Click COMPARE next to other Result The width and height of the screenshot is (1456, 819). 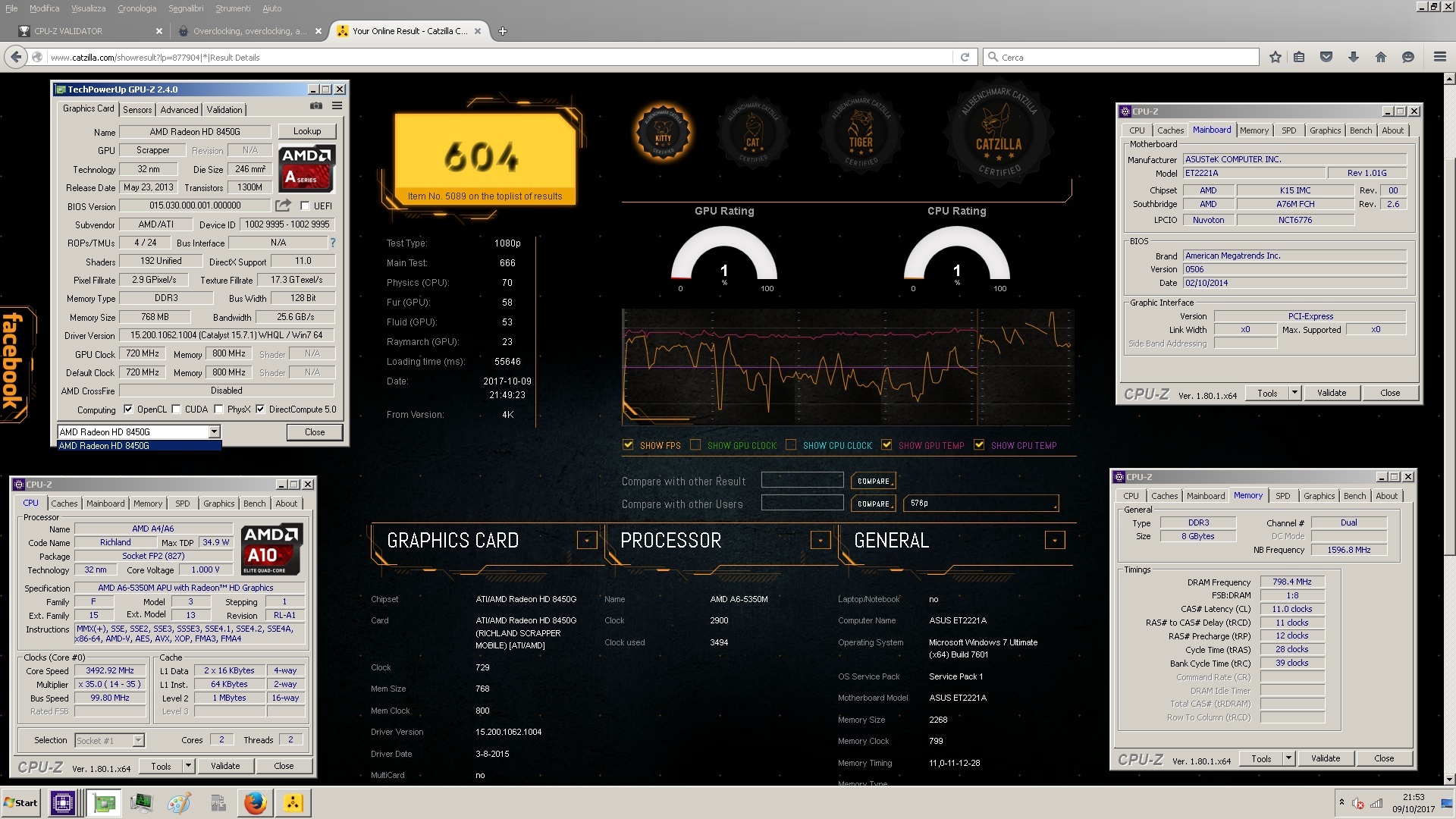click(x=874, y=481)
